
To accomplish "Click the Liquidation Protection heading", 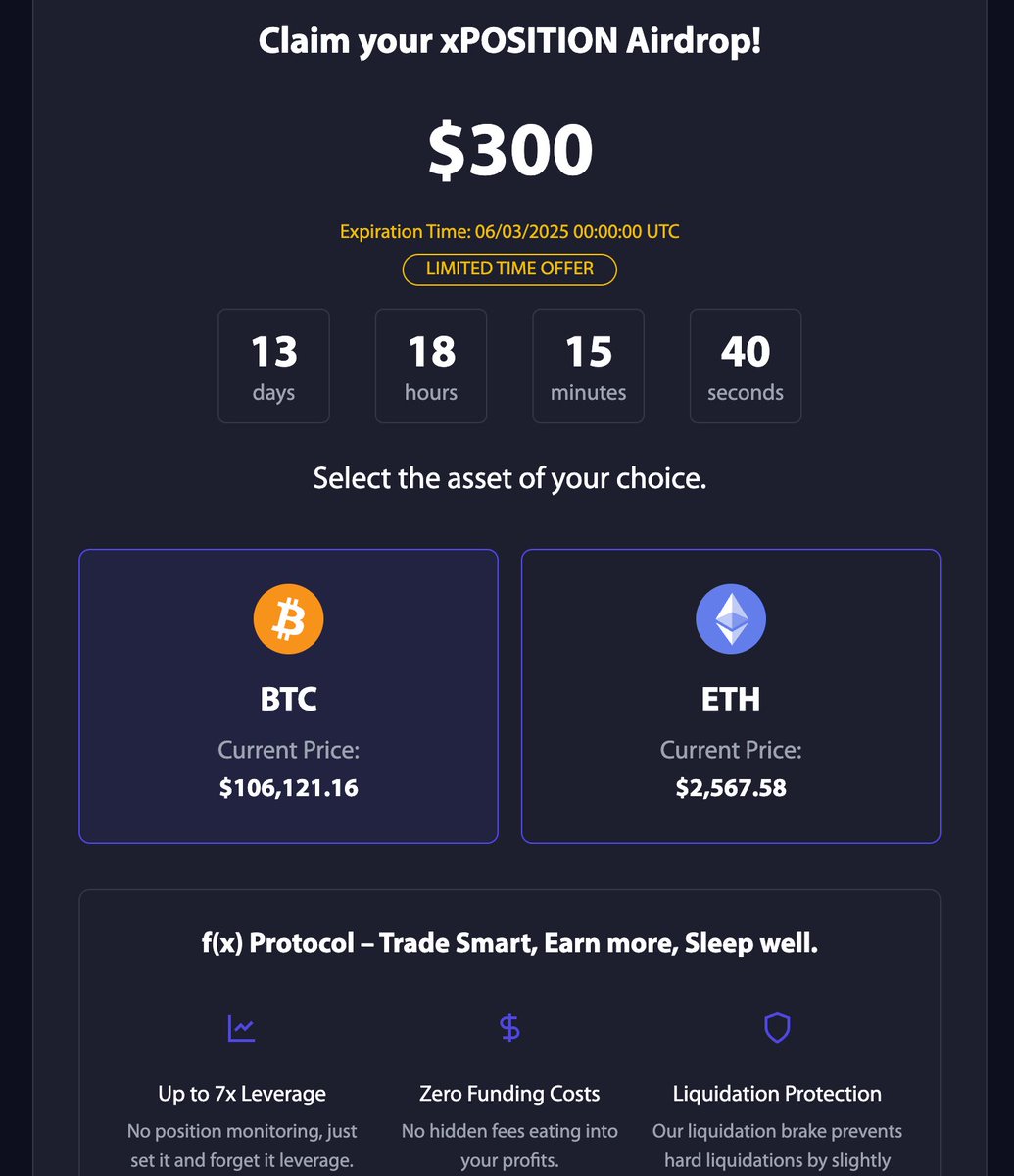I will 777,1094.
